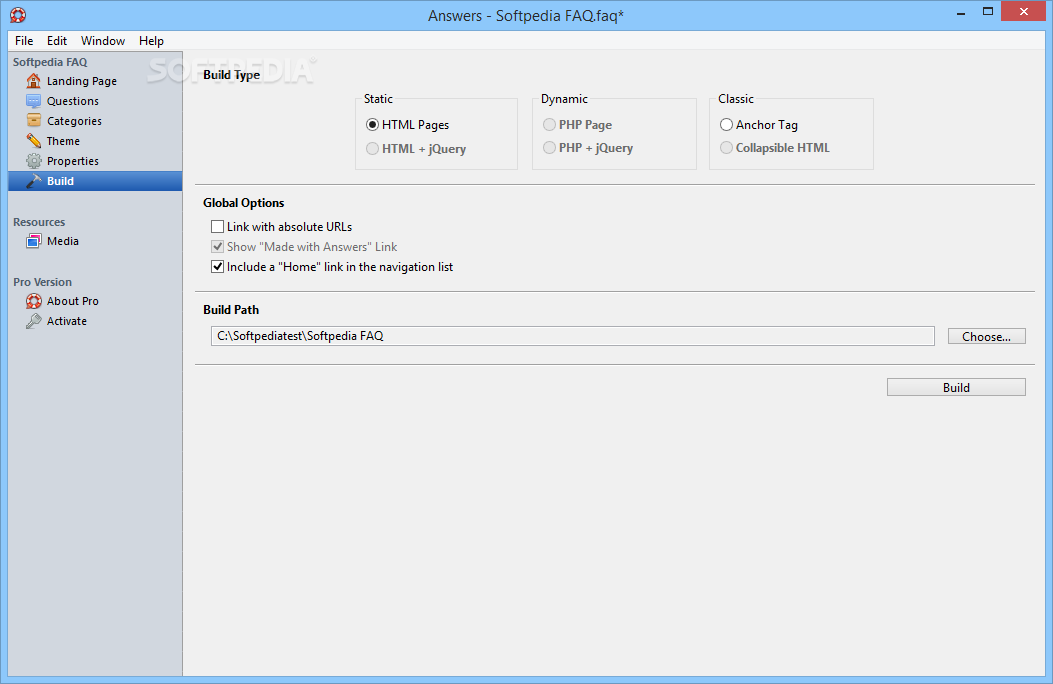Open the Edit menu
The image size is (1053, 684).
[x=57, y=41]
